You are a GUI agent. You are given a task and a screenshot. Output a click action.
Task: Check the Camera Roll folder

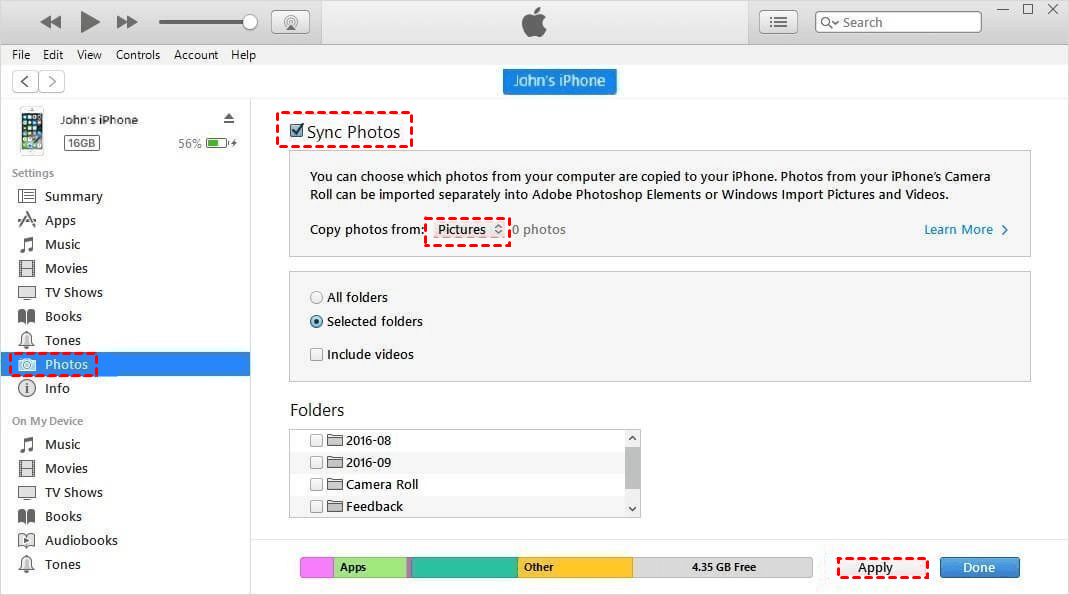[317, 484]
